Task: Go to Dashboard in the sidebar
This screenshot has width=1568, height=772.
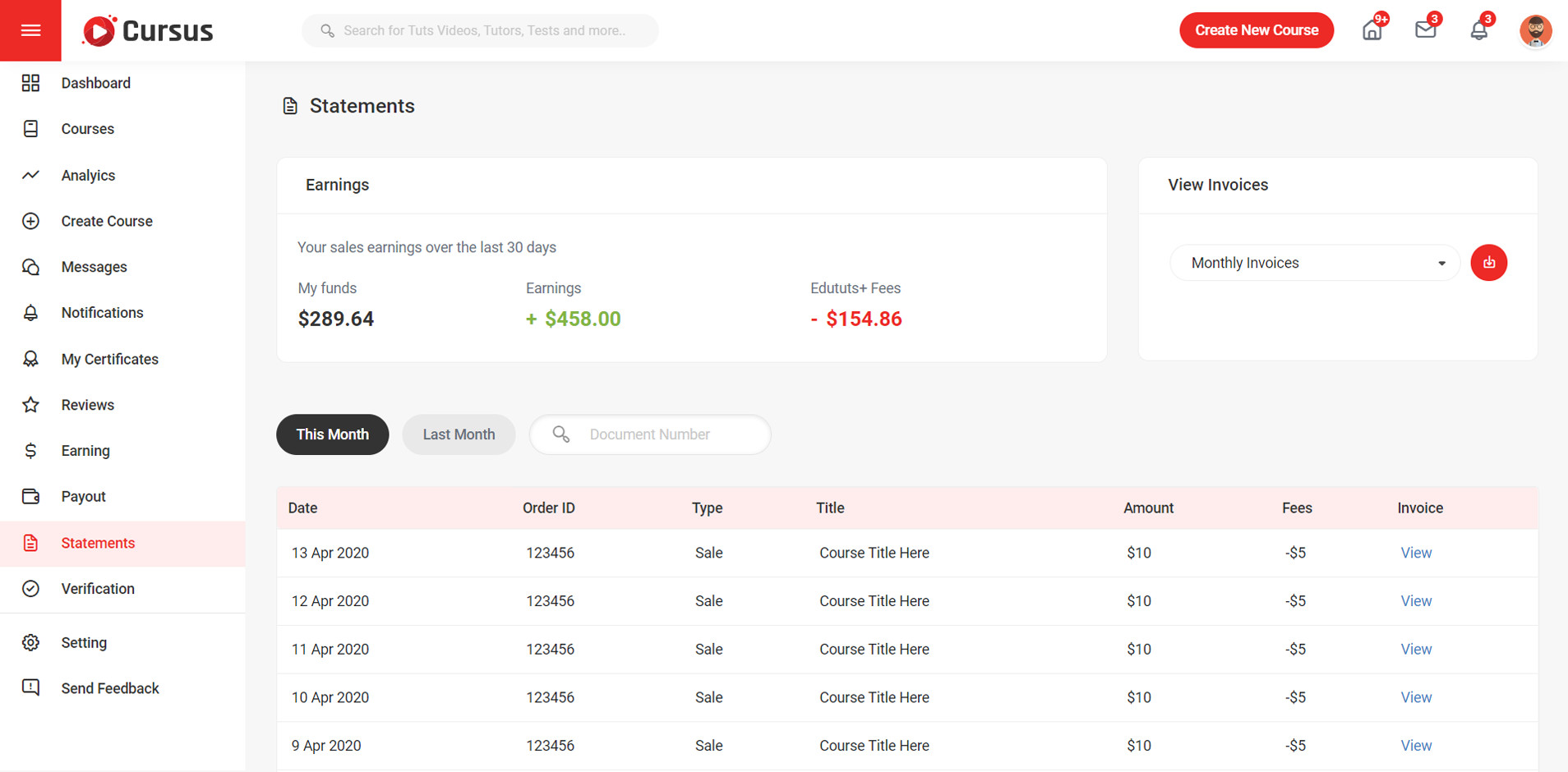Action: tap(95, 83)
